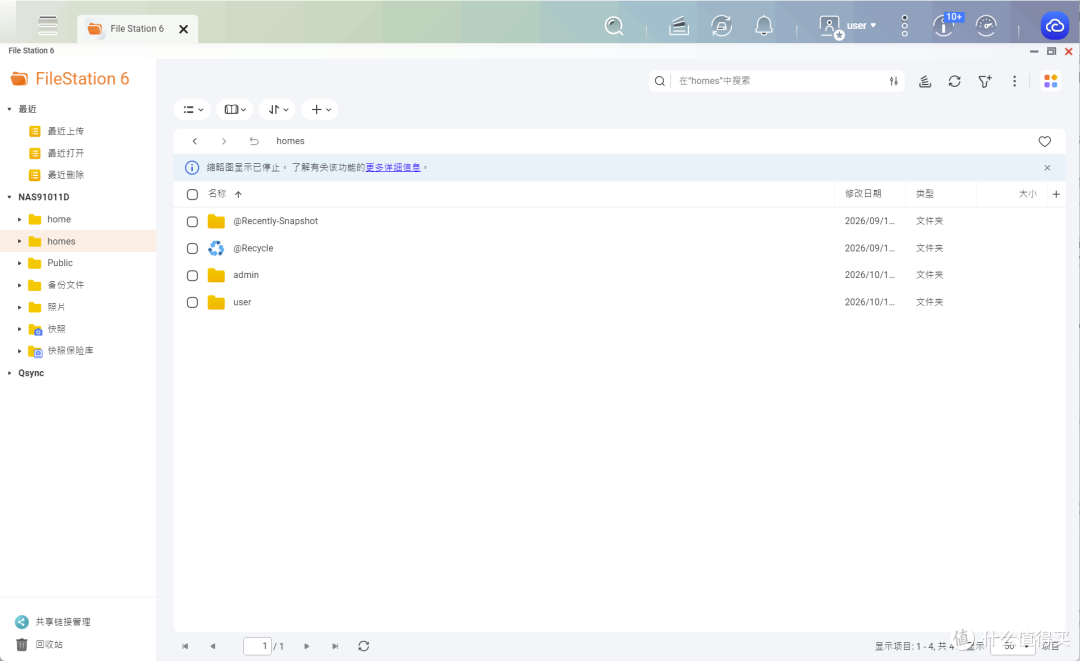Click the refresh icon next to the search bar

coord(954,81)
